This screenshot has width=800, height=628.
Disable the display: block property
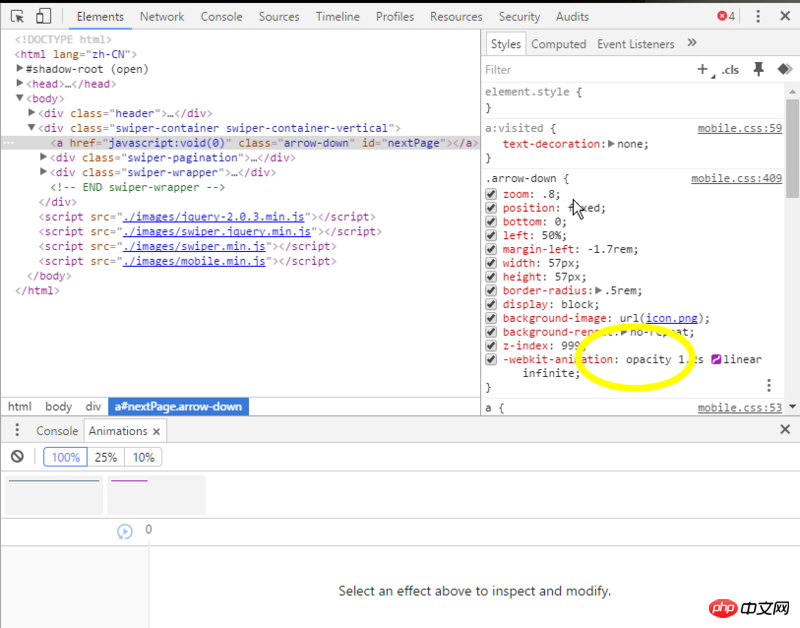tap(491, 304)
